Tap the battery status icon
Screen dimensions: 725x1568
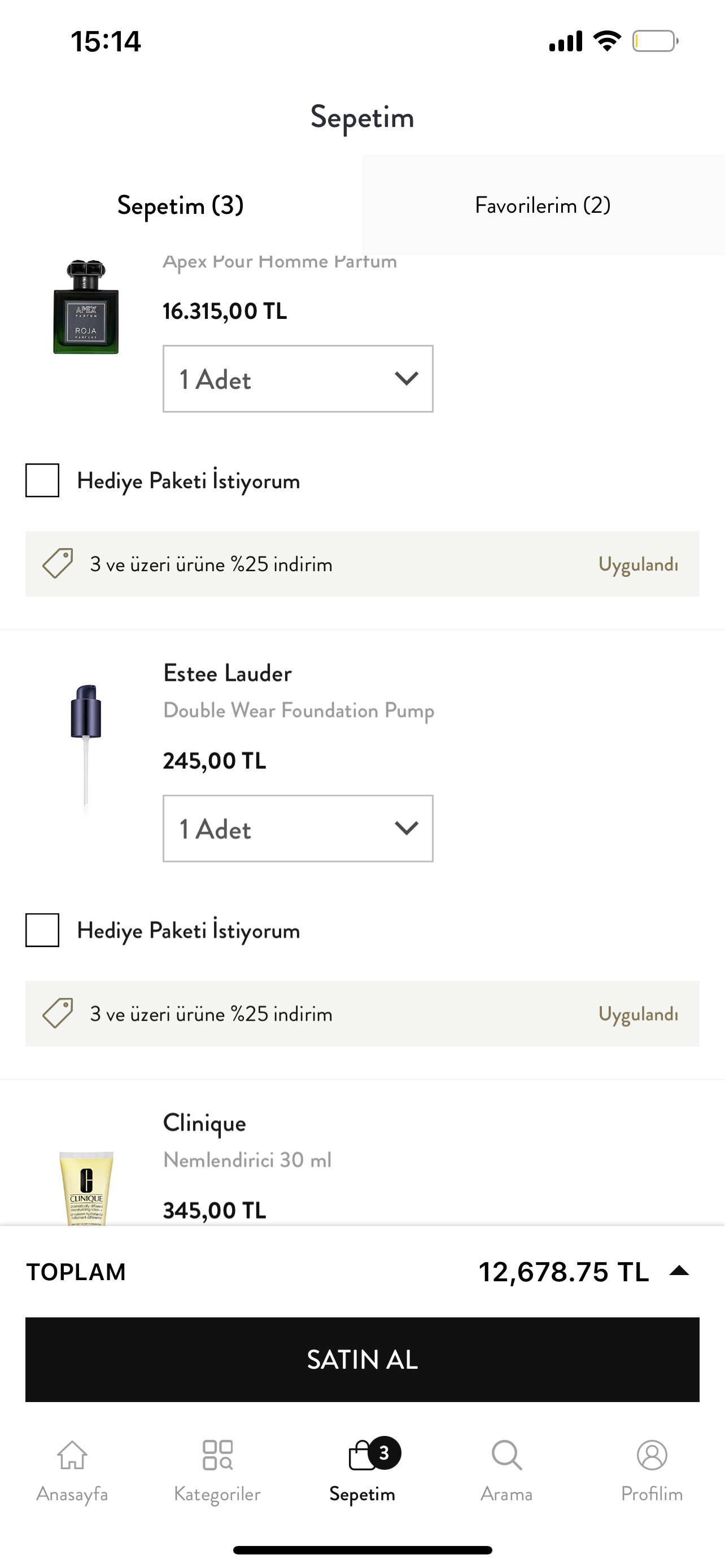pyautogui.click(x=655, y=41)
